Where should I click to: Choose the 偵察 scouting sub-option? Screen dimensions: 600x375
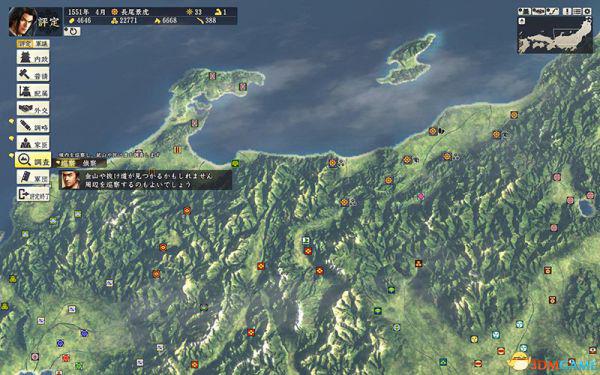88,163
